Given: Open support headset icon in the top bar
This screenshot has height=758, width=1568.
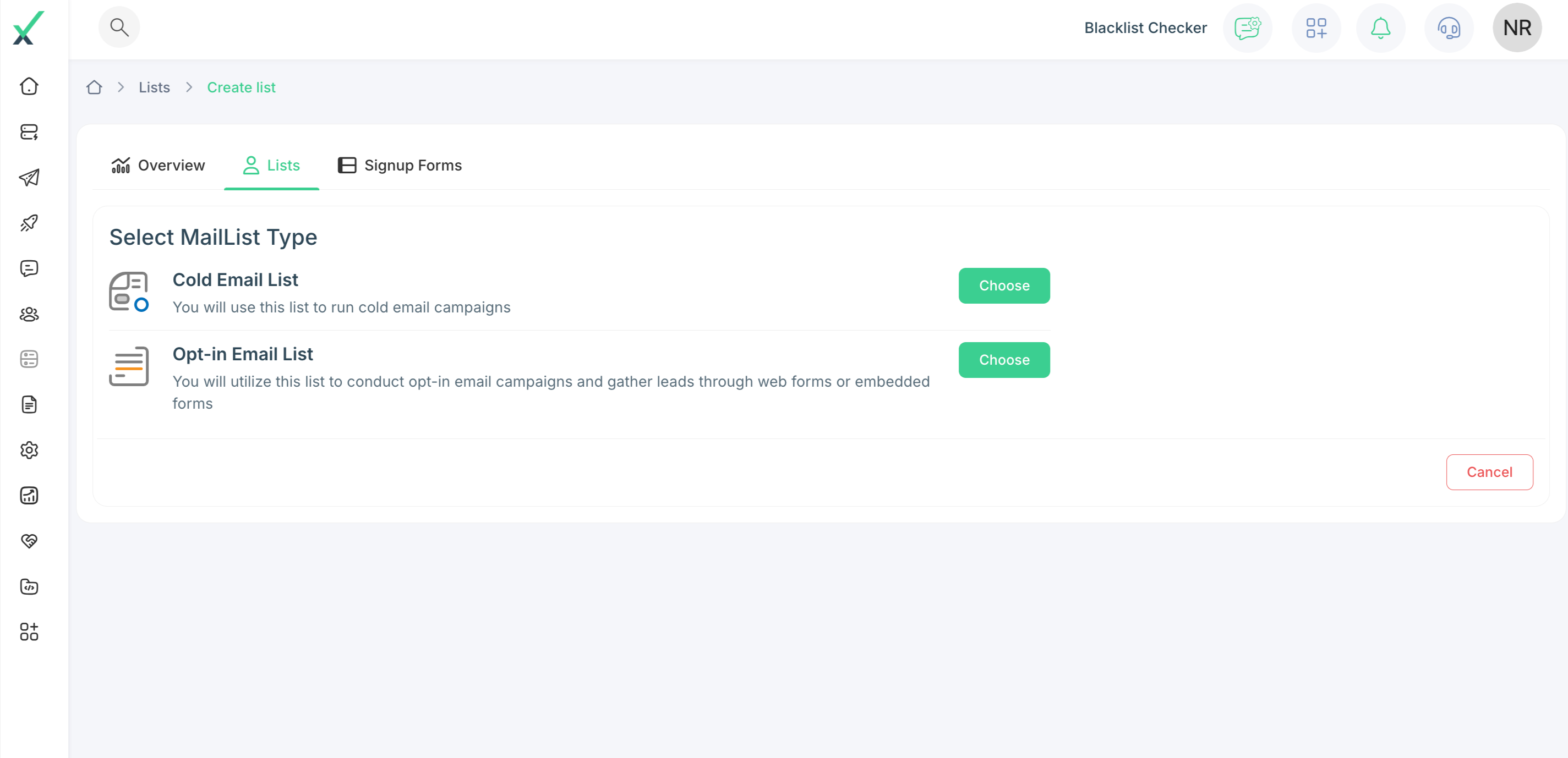Looking at the screenshot, I should point(1449,28).
